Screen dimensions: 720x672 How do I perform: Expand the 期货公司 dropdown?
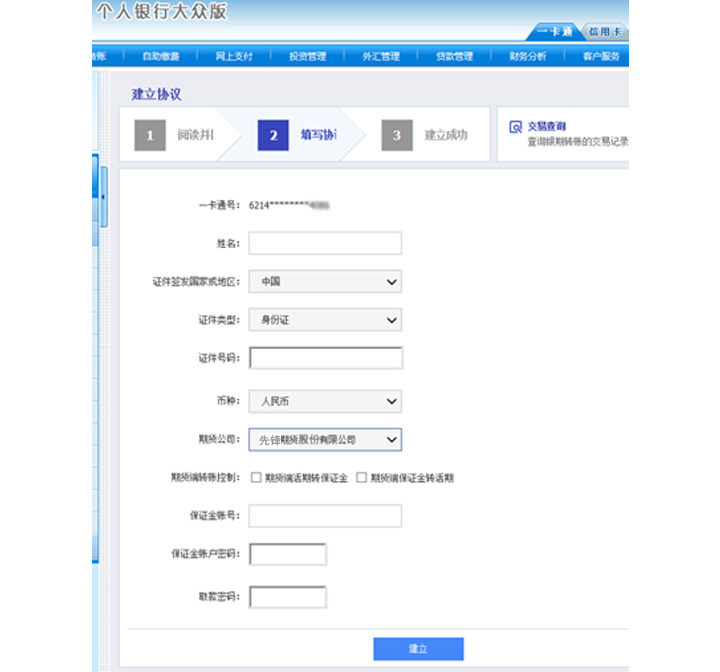pyautogui.click(x=325, y=438)
